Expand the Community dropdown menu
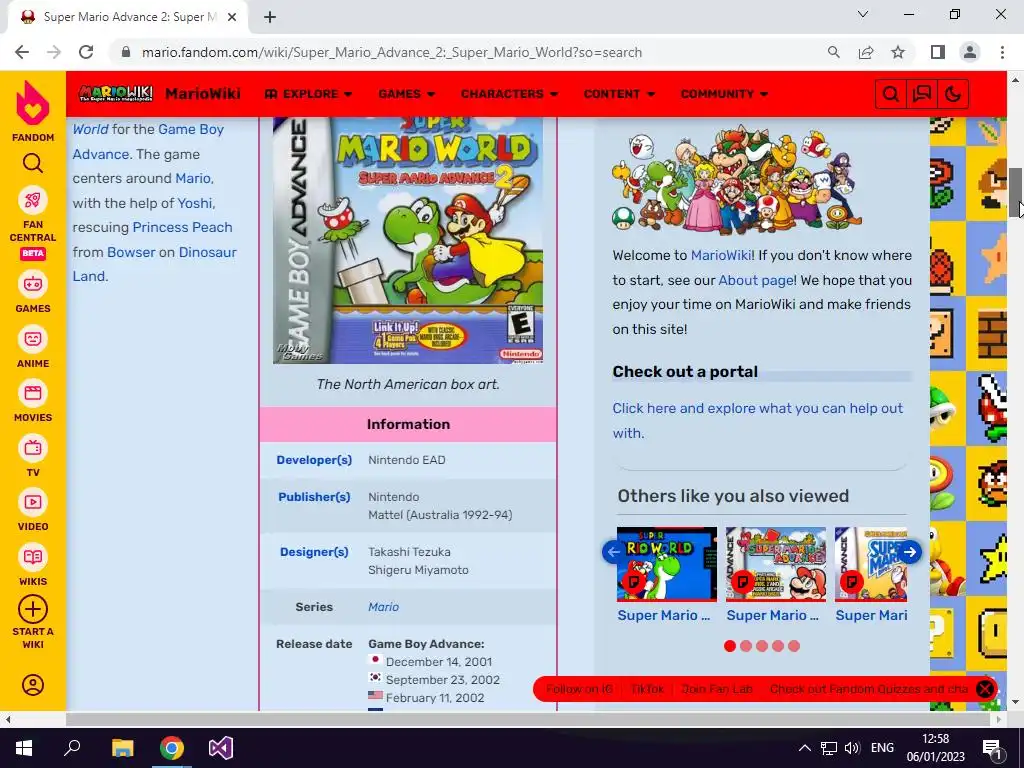1024x768 pixels. coord(724,94)
